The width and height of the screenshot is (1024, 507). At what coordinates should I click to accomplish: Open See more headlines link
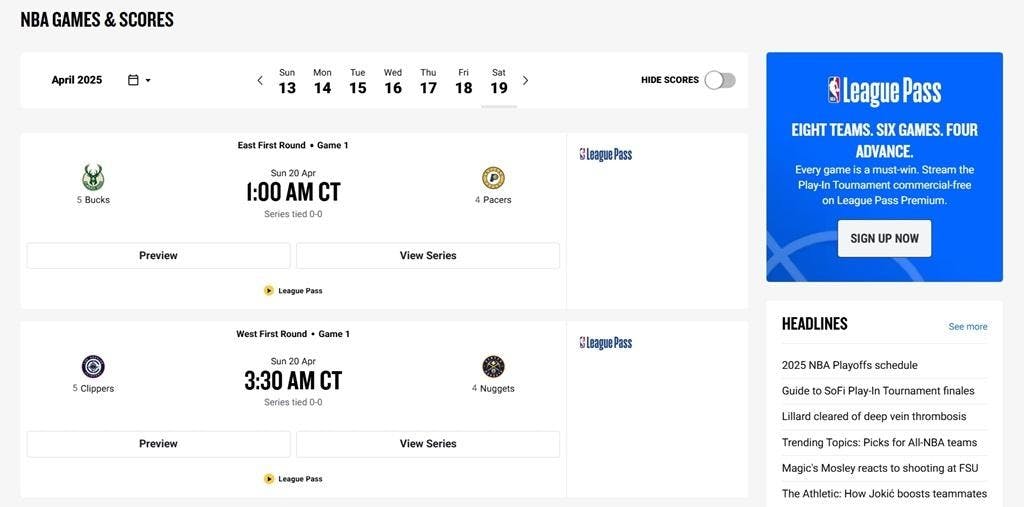pos(968,327)
